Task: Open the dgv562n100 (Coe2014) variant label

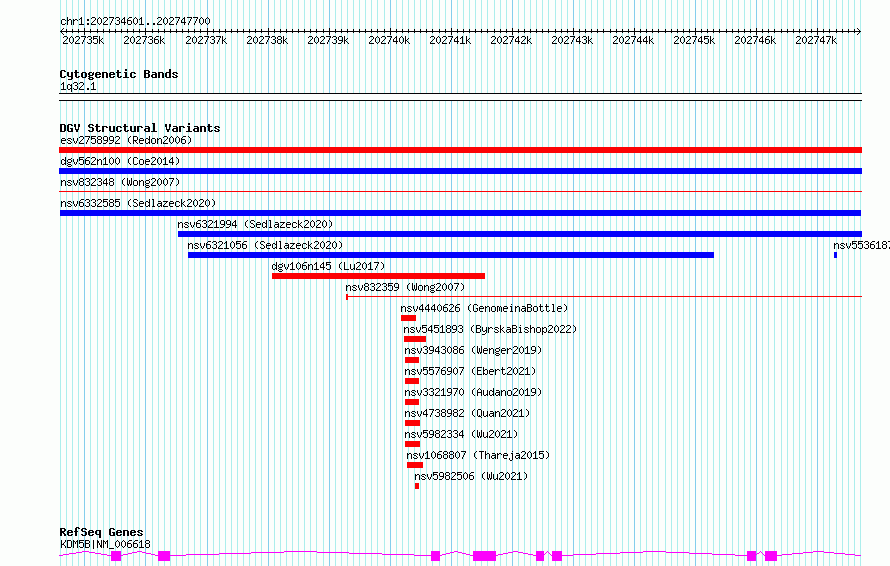Action: coord(120,161)
